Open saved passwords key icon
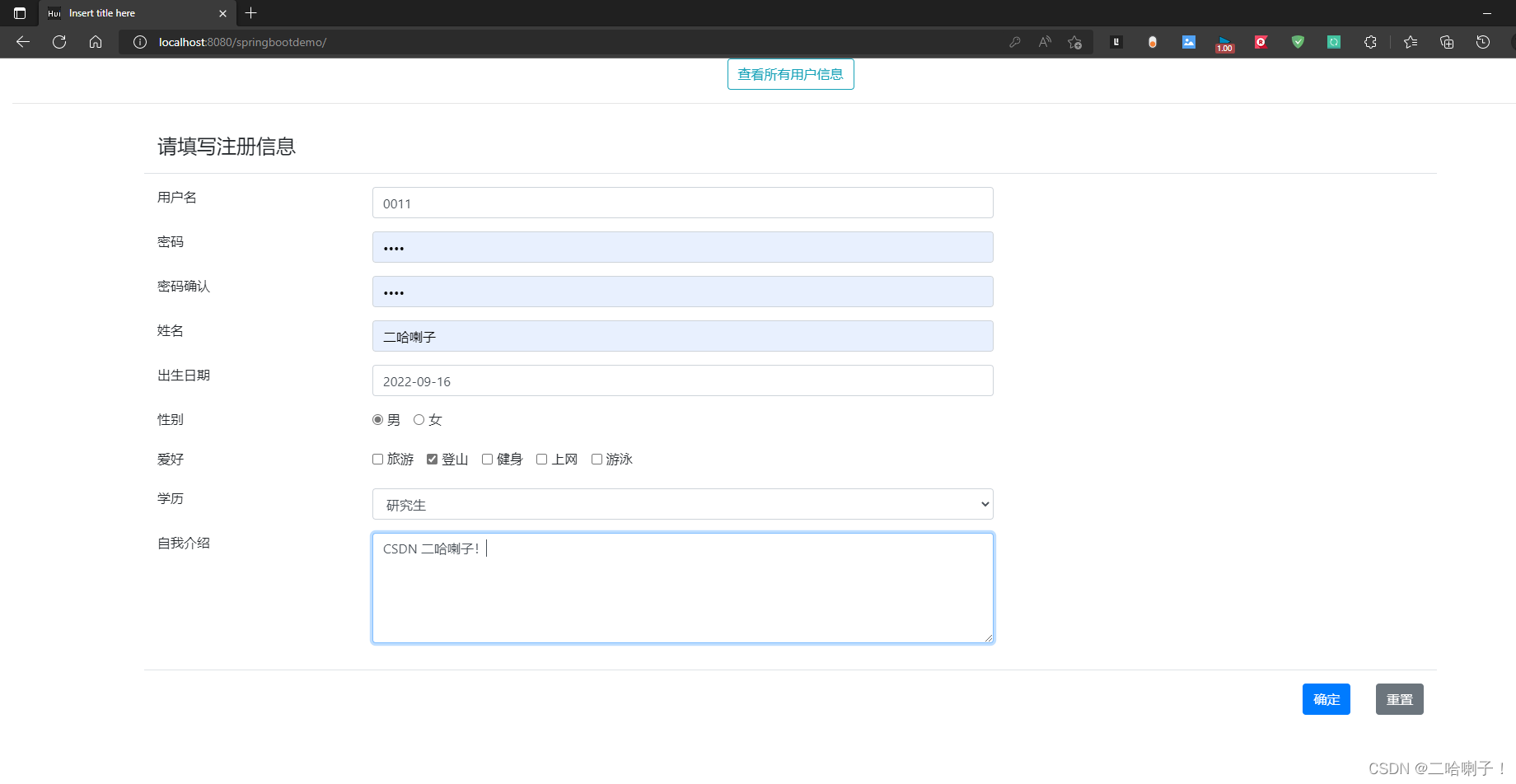Viewport: 1516px width, 784px height. pos(1015,42)
